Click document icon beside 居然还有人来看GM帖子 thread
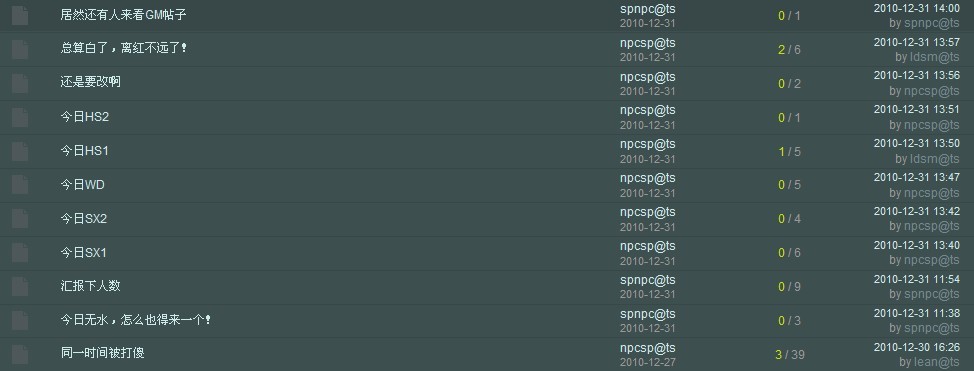Image resolution: width=974 pixels, height=371 pixels. [20, 16]
